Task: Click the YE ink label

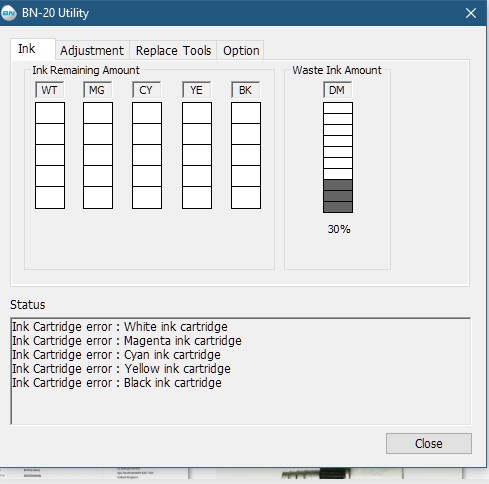Action: click(x=196, y=90)
